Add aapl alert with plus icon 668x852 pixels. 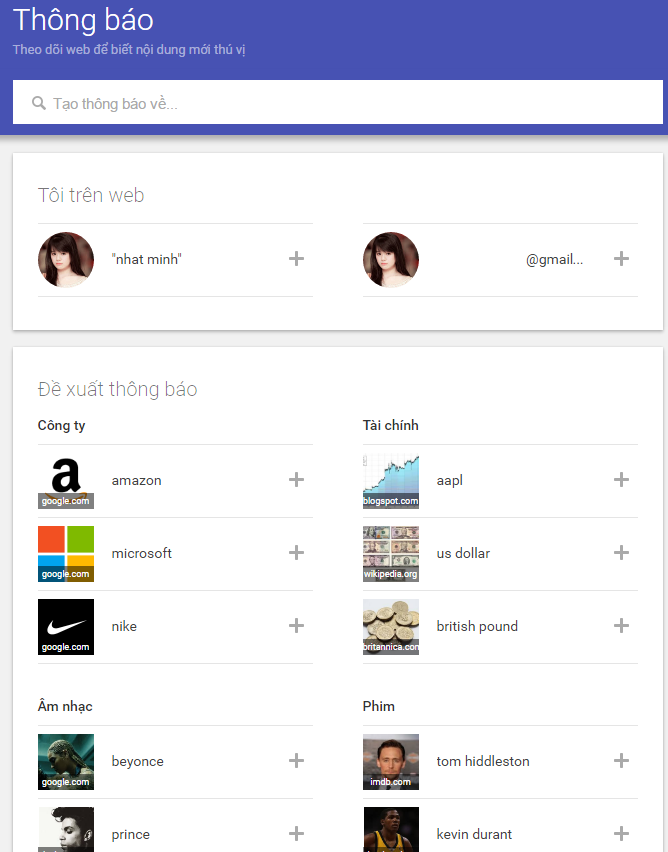click(621, 480)
